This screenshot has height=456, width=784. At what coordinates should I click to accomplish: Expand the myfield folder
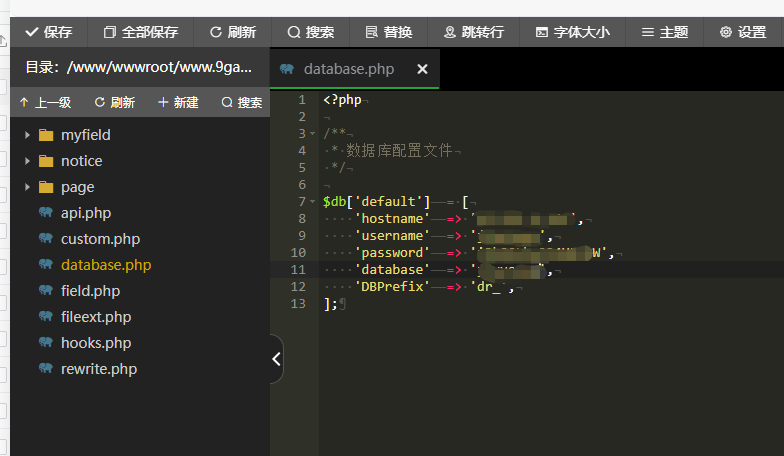click(27, 135)
